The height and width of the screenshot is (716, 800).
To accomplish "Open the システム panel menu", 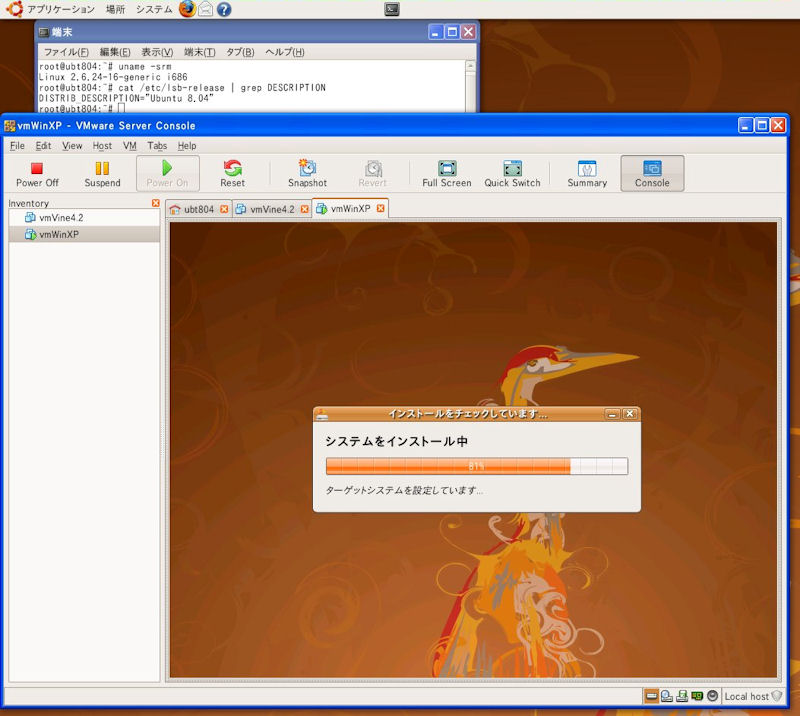I will (x=154, y=9).
